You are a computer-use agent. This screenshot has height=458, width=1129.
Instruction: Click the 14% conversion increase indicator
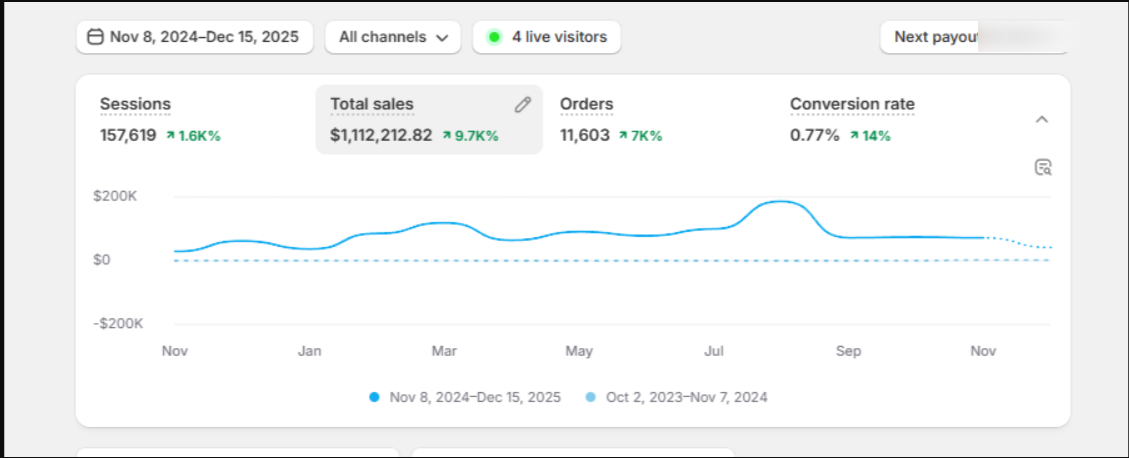870,135
